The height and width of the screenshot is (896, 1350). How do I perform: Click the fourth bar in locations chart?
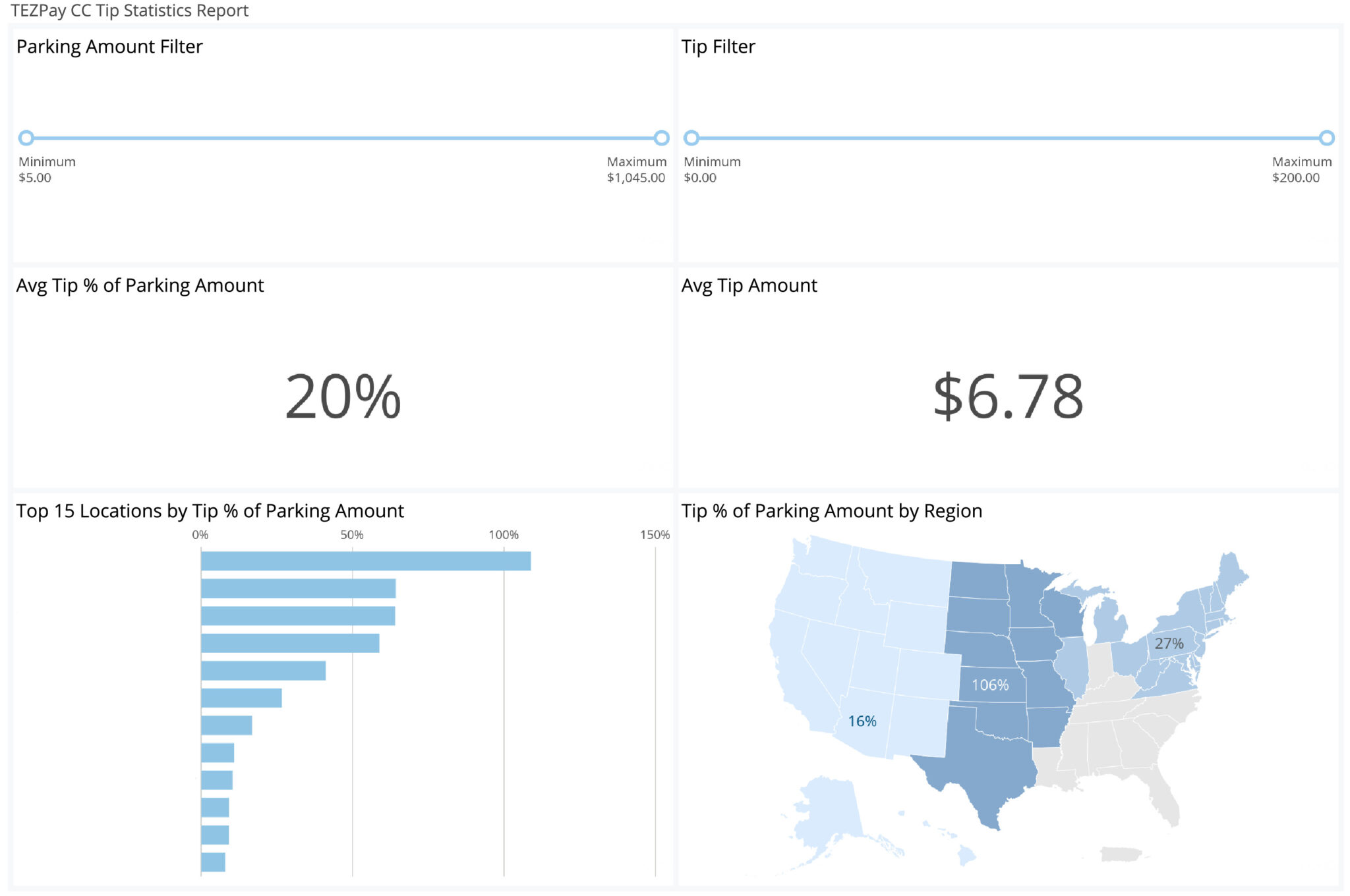coord(290,643)
